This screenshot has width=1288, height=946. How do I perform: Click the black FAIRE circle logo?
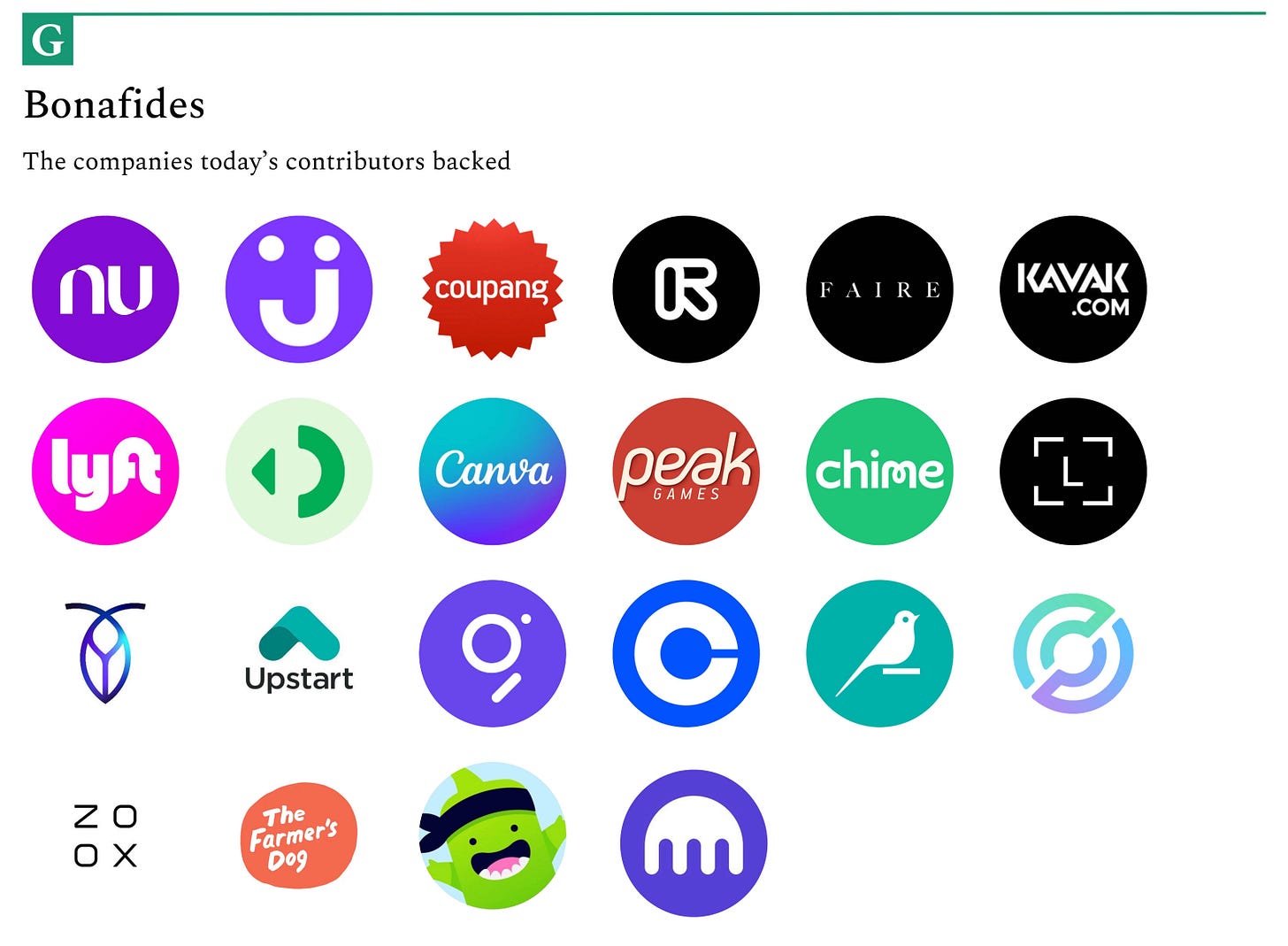point(880,289)
